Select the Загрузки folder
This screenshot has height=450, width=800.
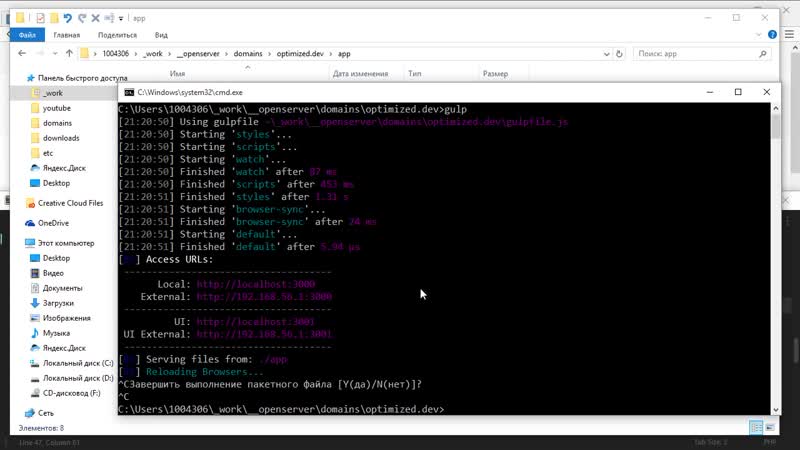pyautogui.click(x=58, y=303)
